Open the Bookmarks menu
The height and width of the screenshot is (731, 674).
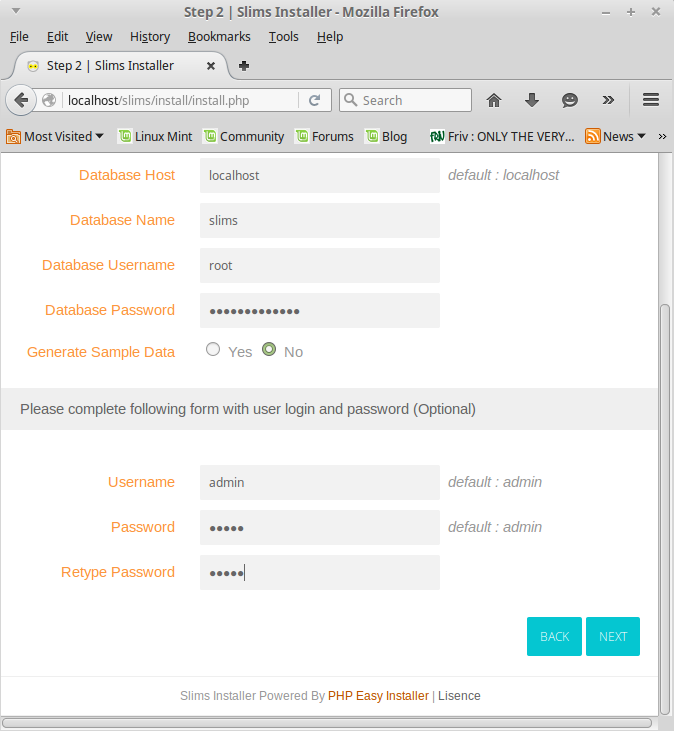coord(219,37)
